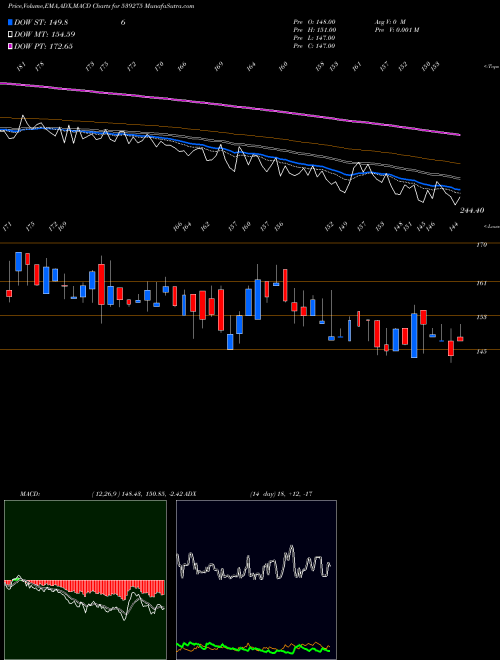Click the 'Pre L: 147.00' low value

(x=314, y=38)
